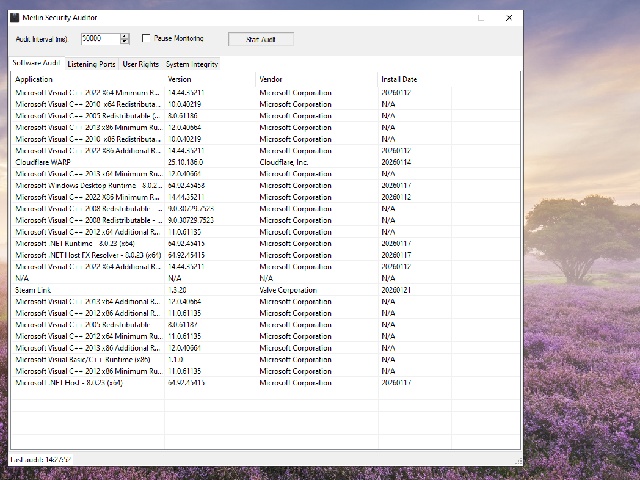Click the Security Auditor app icon in title bar
The image size is (640, 480).
(15, 18)
